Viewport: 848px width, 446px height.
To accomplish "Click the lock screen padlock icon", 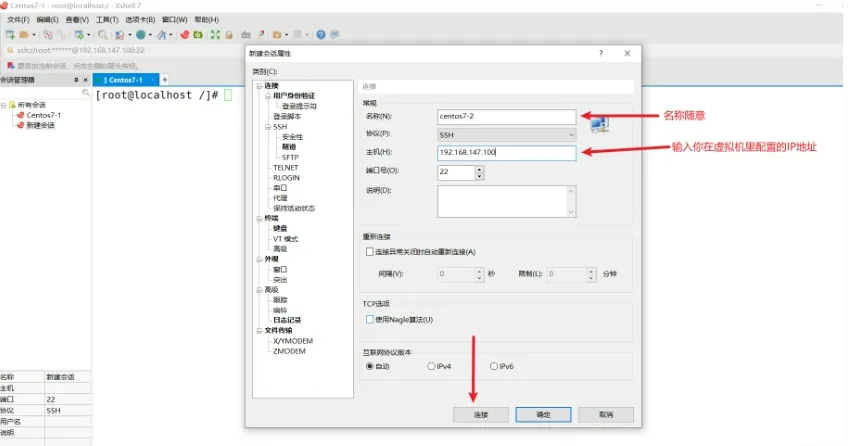I will 229,35.
